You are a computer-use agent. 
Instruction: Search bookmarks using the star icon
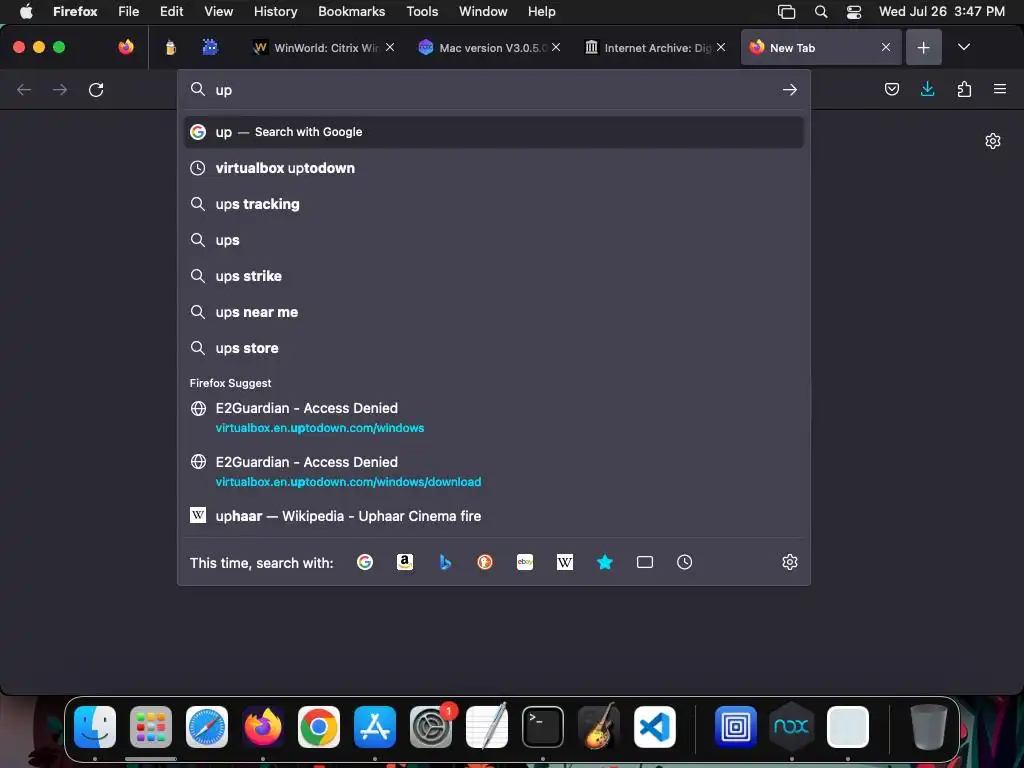605,562
